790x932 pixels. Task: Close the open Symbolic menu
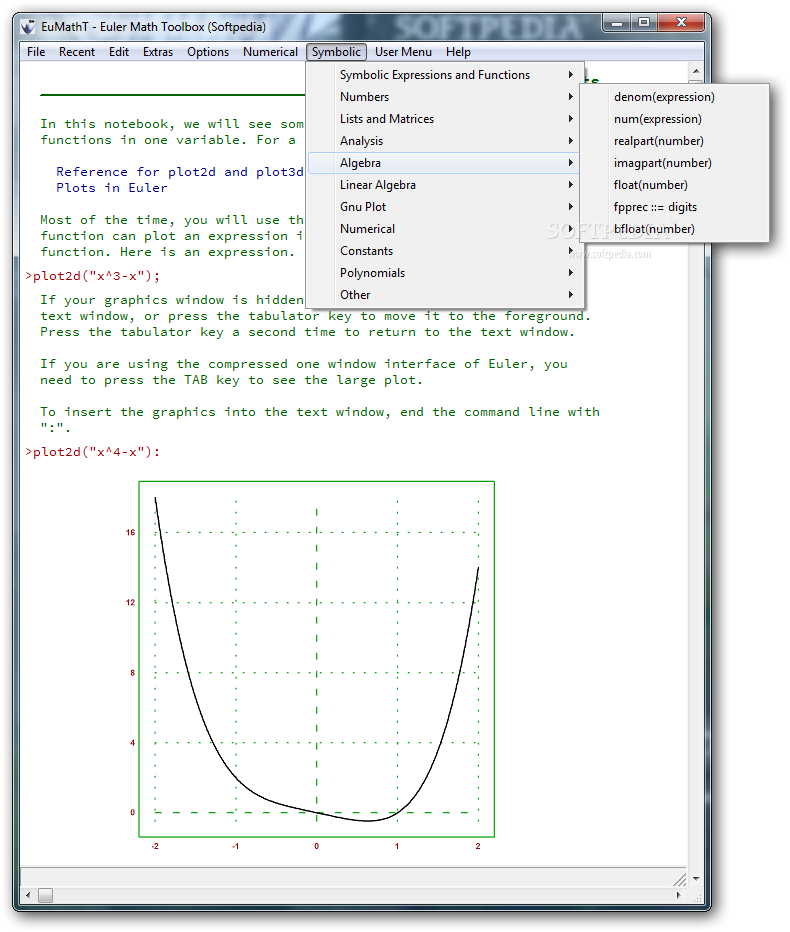(x=336, y=52)
